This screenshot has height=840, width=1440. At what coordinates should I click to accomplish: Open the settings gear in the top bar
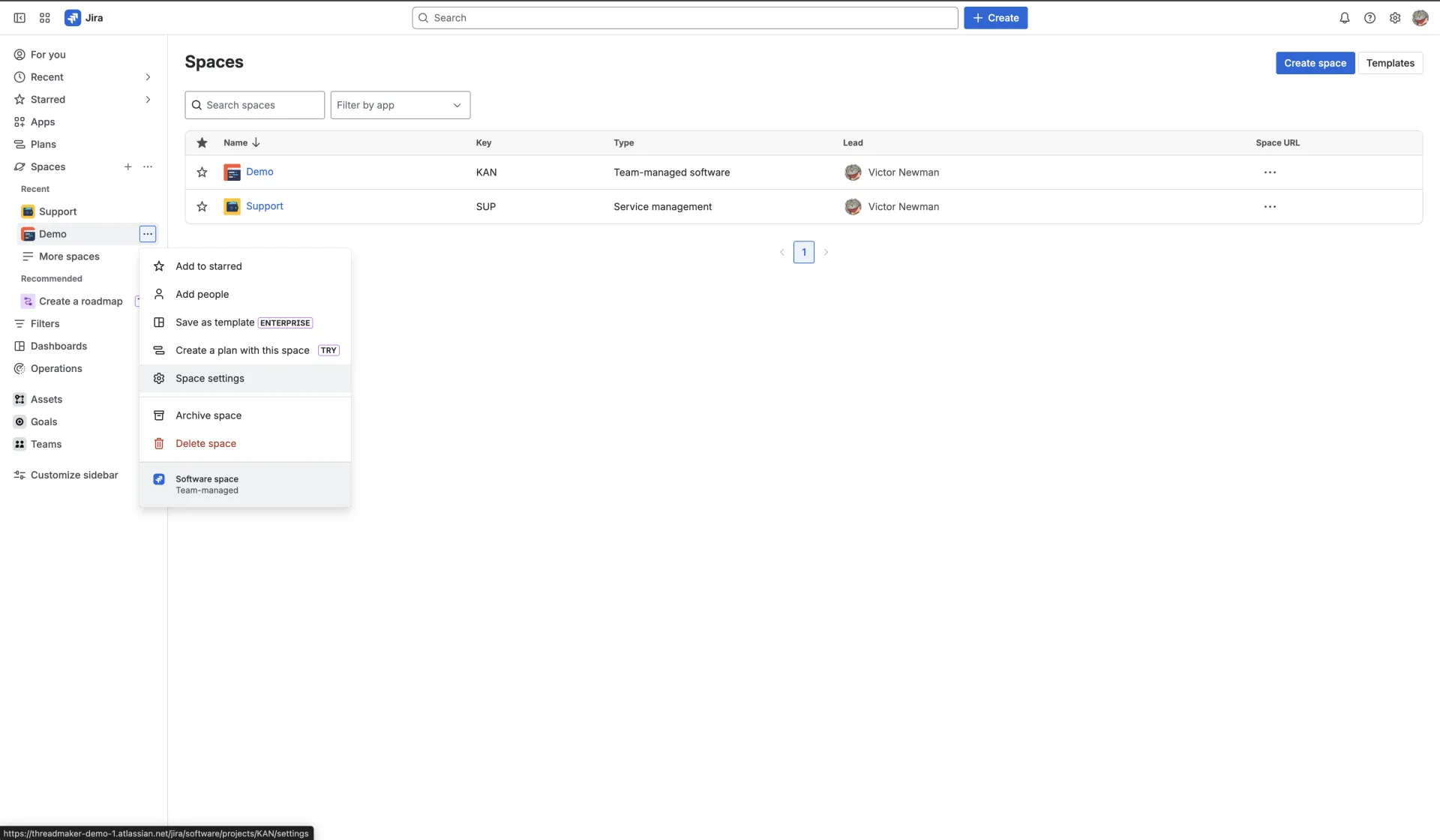[1395, 18]
